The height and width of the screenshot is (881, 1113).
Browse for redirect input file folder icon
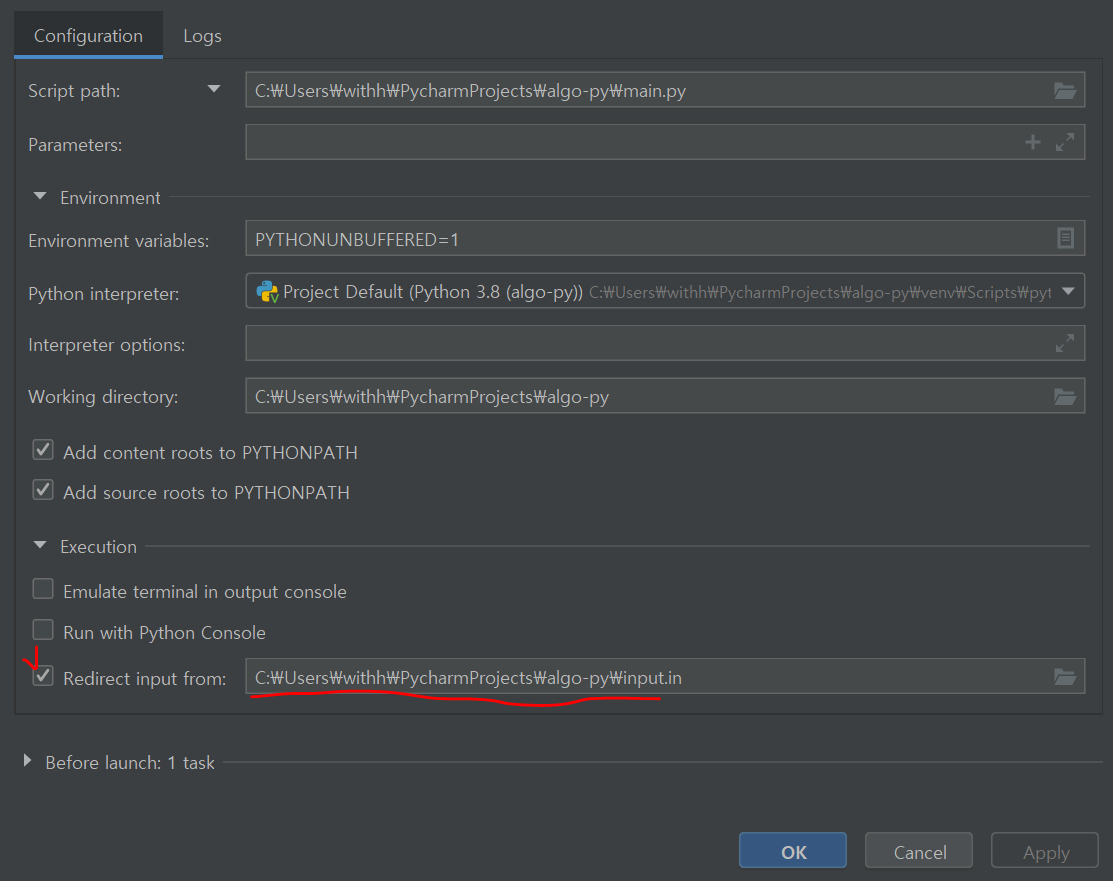coord(1064,677)
